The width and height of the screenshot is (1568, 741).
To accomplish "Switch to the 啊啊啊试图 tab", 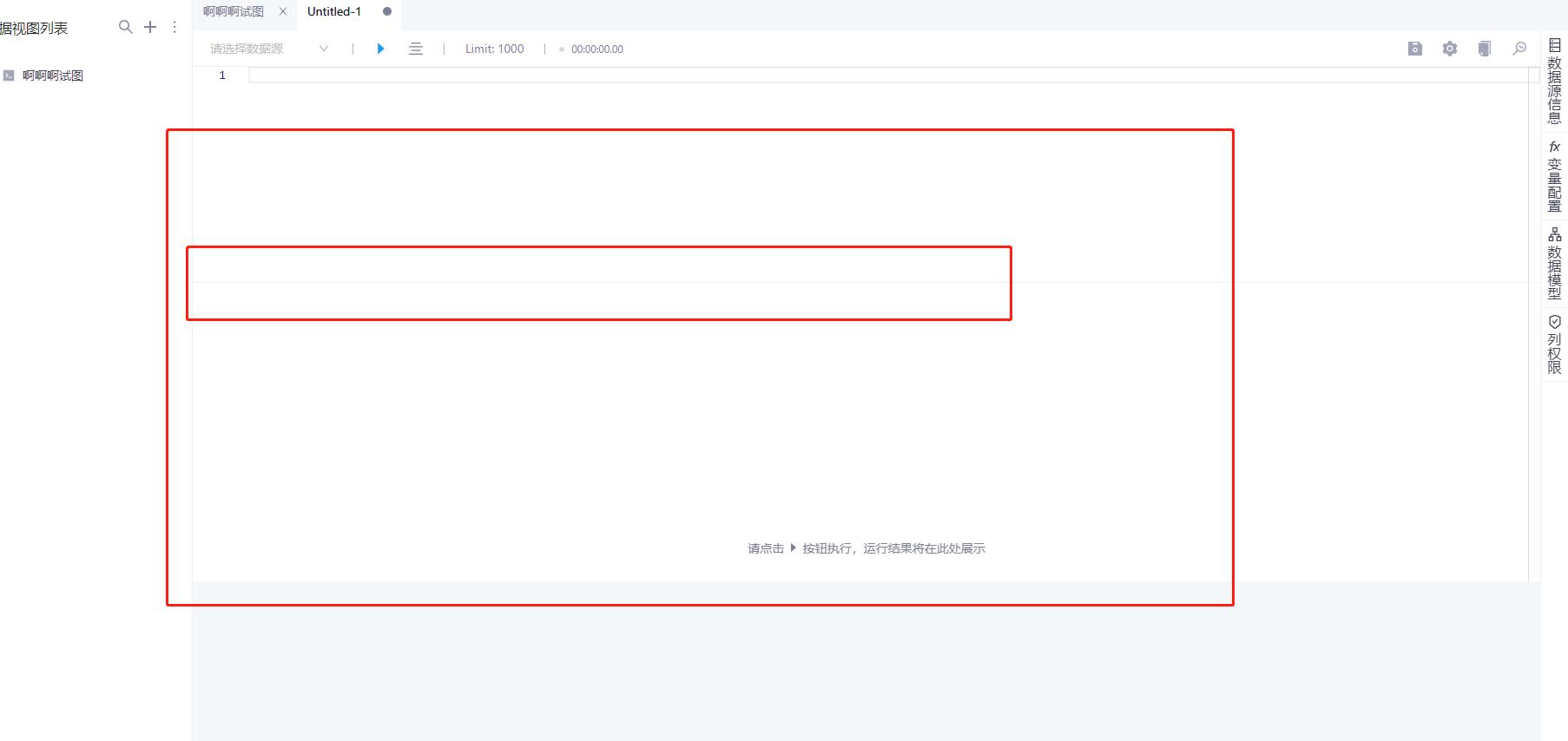I will pyautogui.click(x=234, y=11).
